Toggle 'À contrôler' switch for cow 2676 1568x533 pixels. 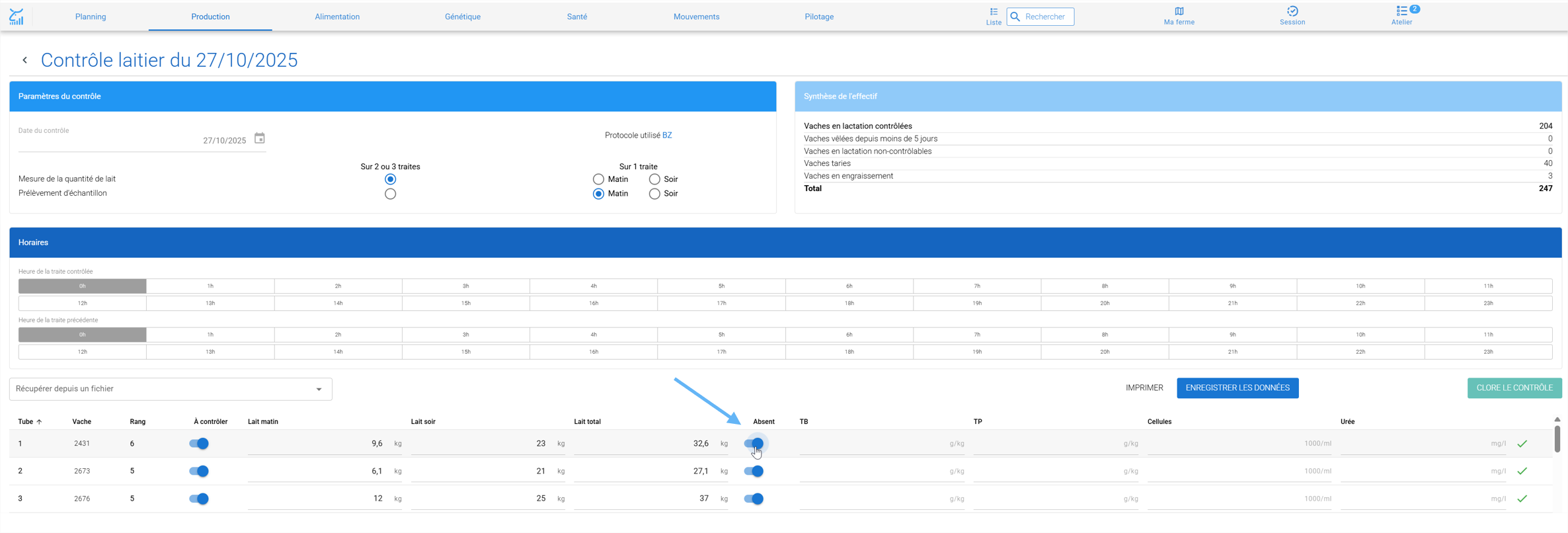199,499
